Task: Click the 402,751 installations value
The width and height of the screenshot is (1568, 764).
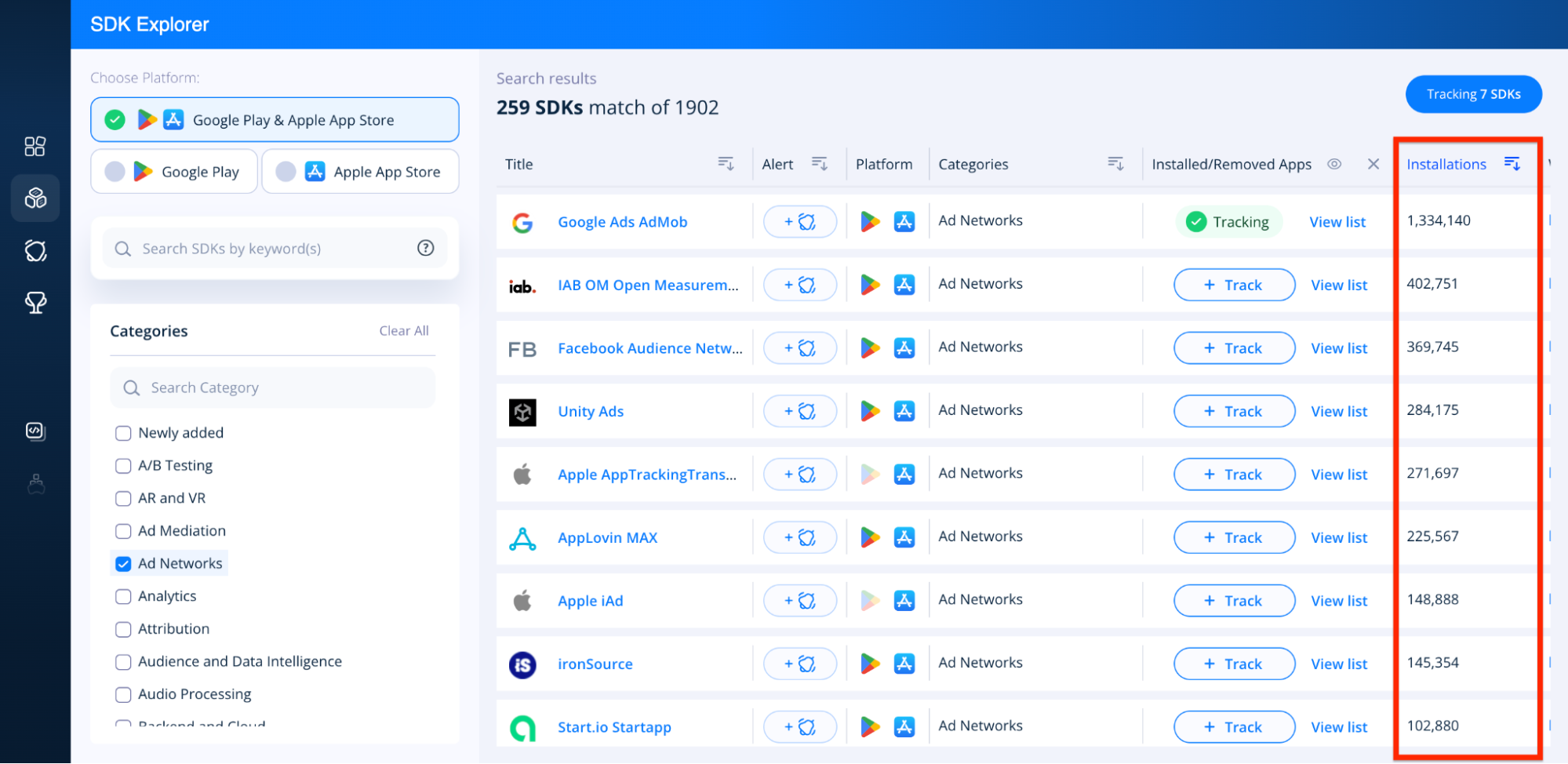Action: tap(1432, 284)
